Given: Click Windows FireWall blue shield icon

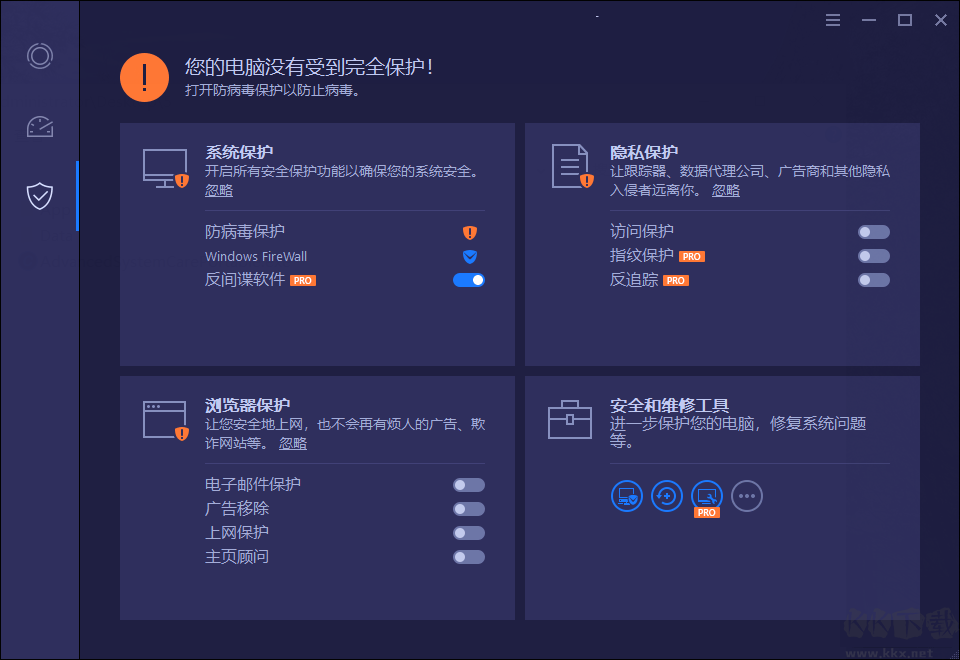Looking at the screenshot, I should click(x=470, y=256).
